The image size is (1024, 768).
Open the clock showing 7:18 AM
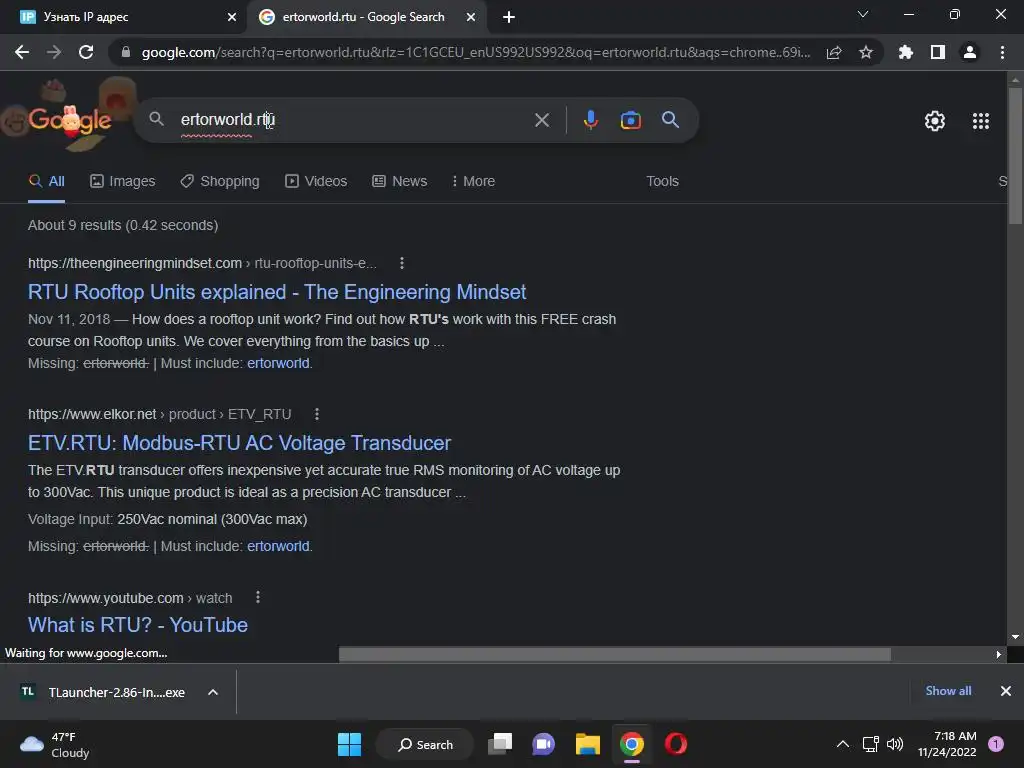pos(947,744)
